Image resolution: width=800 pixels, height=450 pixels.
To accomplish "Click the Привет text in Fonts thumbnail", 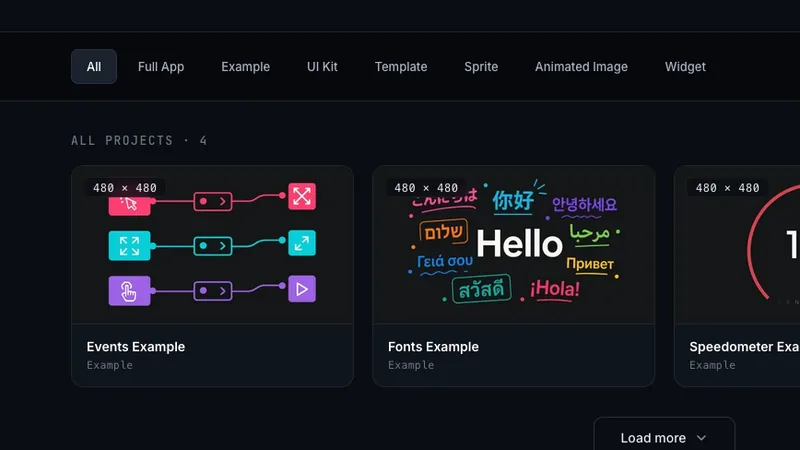I will tap(590, 264).
